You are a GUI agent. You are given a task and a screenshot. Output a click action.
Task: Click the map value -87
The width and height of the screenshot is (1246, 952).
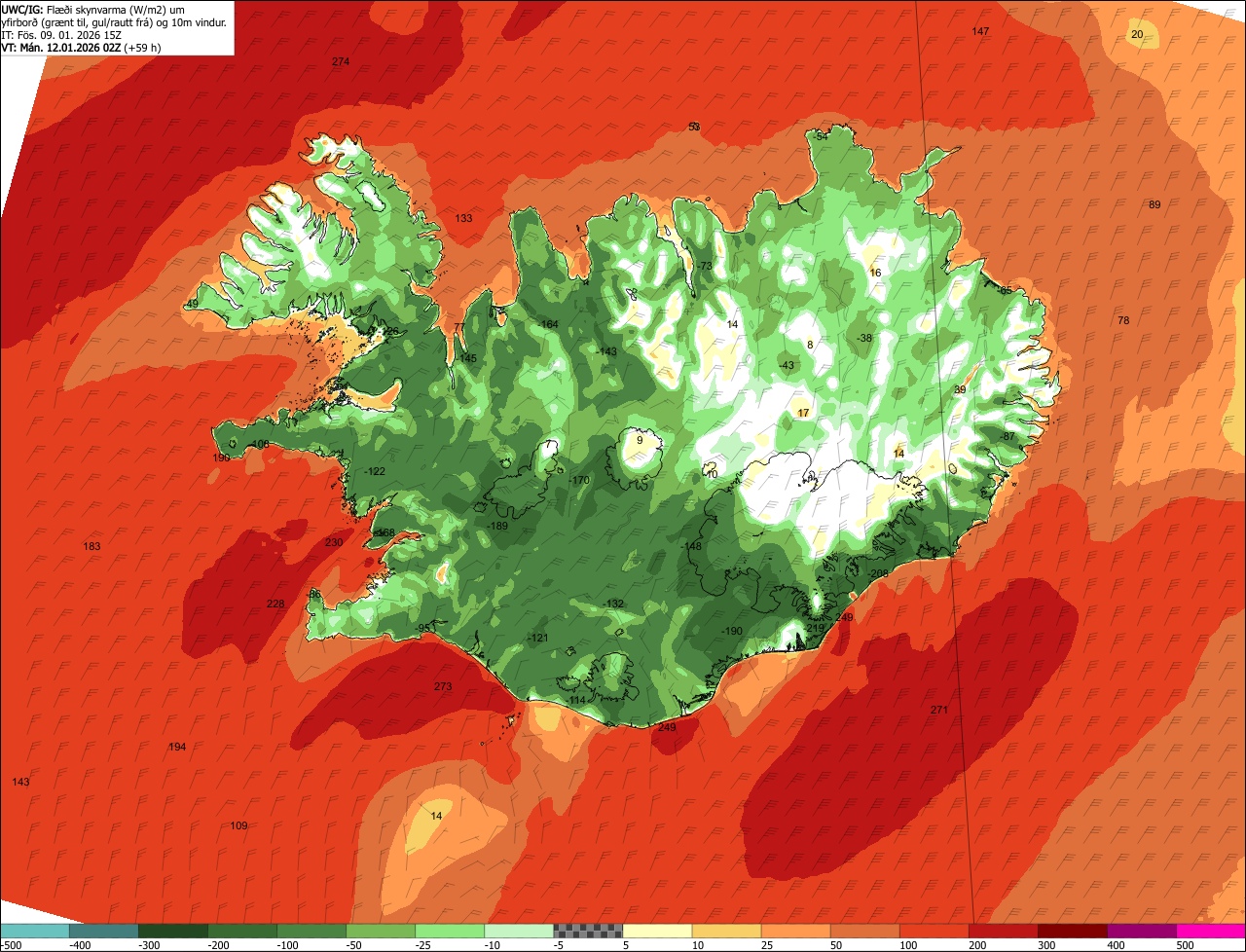[1007, 436]
